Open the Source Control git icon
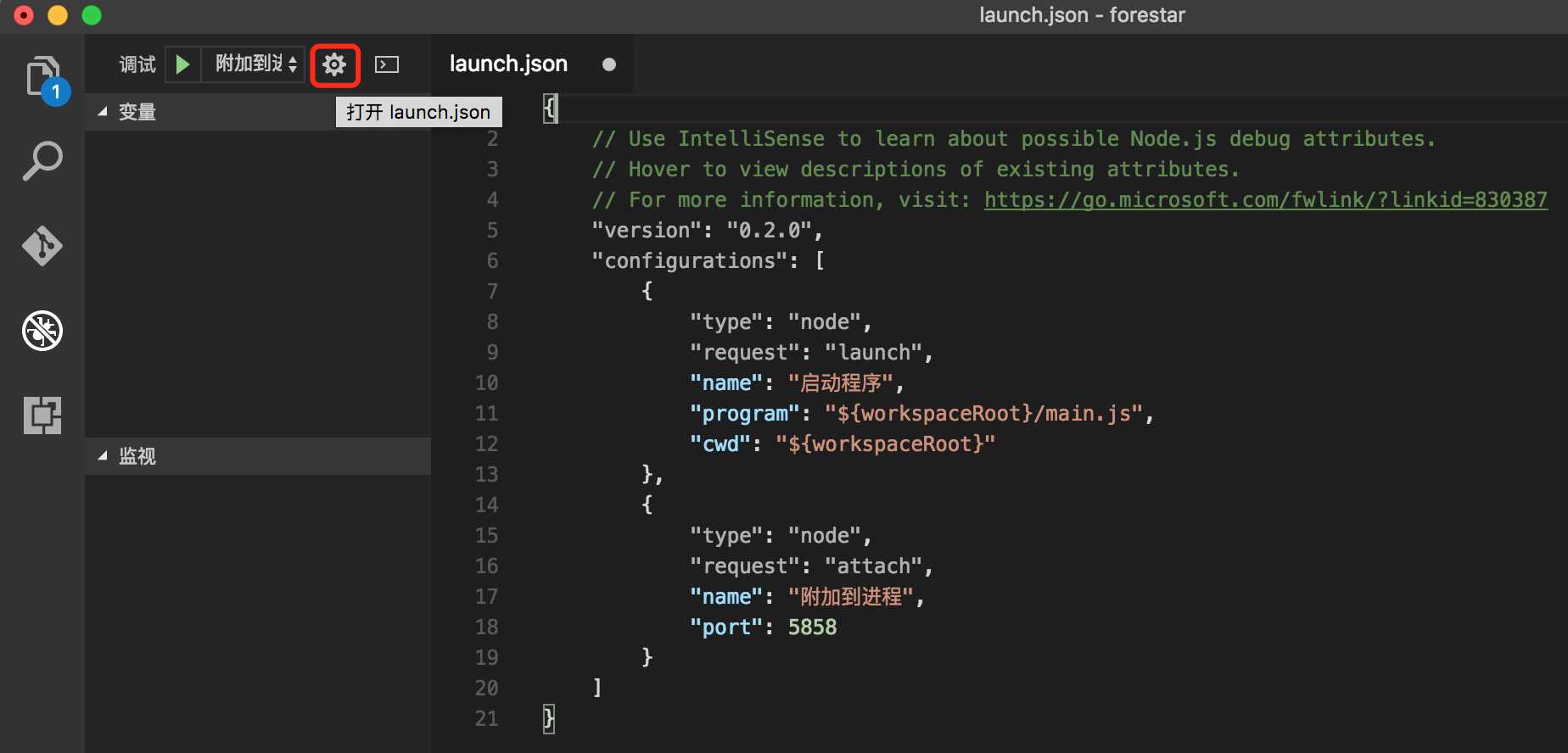 click(x=42, y=246)
